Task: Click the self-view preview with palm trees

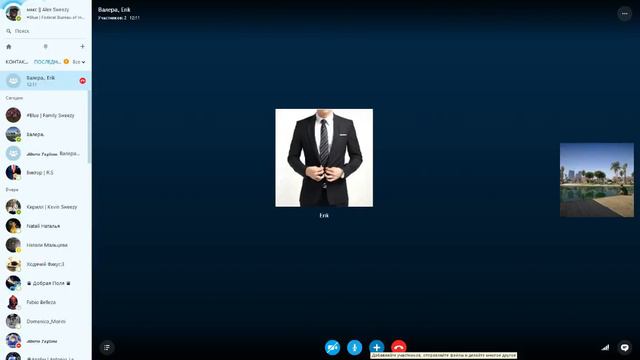Action: [597, 180]
